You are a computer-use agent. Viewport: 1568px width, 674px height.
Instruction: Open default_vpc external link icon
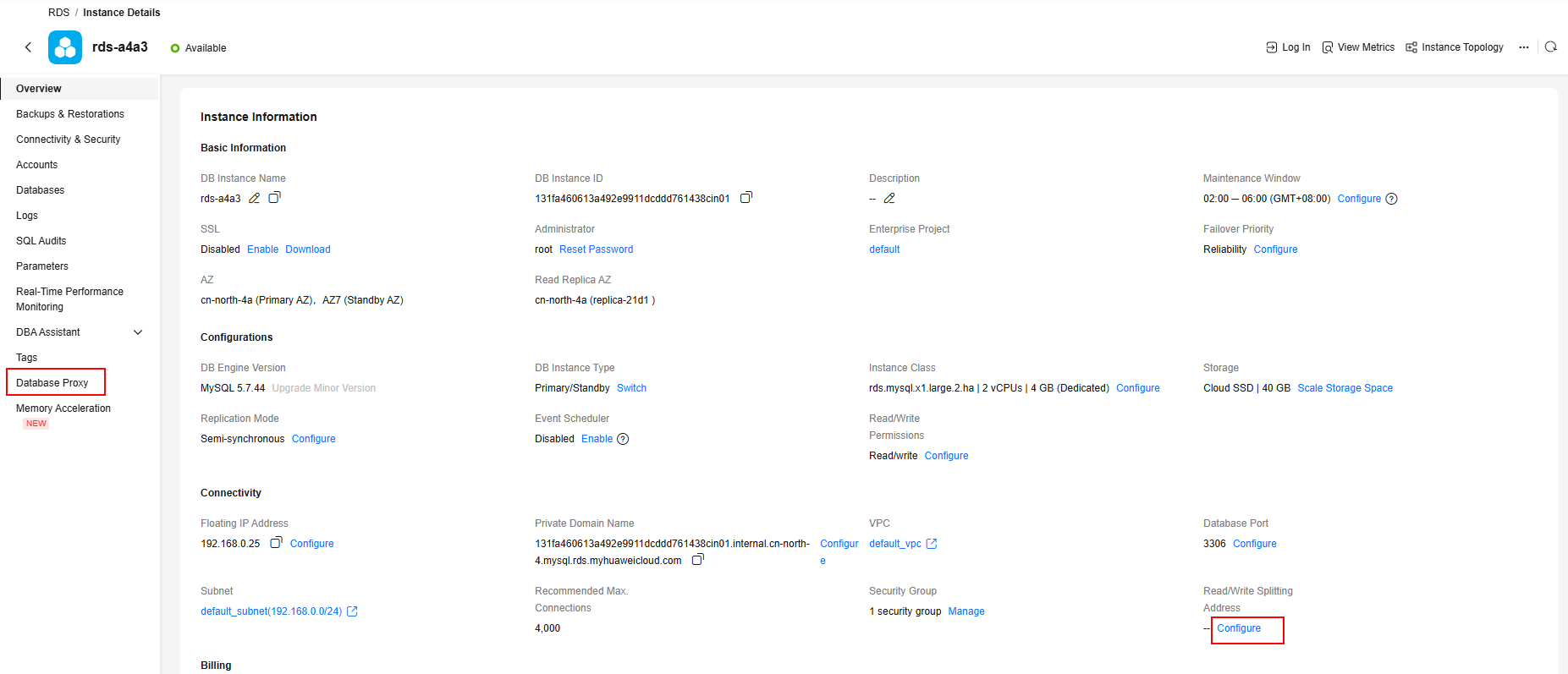click(x=932, y=544)
